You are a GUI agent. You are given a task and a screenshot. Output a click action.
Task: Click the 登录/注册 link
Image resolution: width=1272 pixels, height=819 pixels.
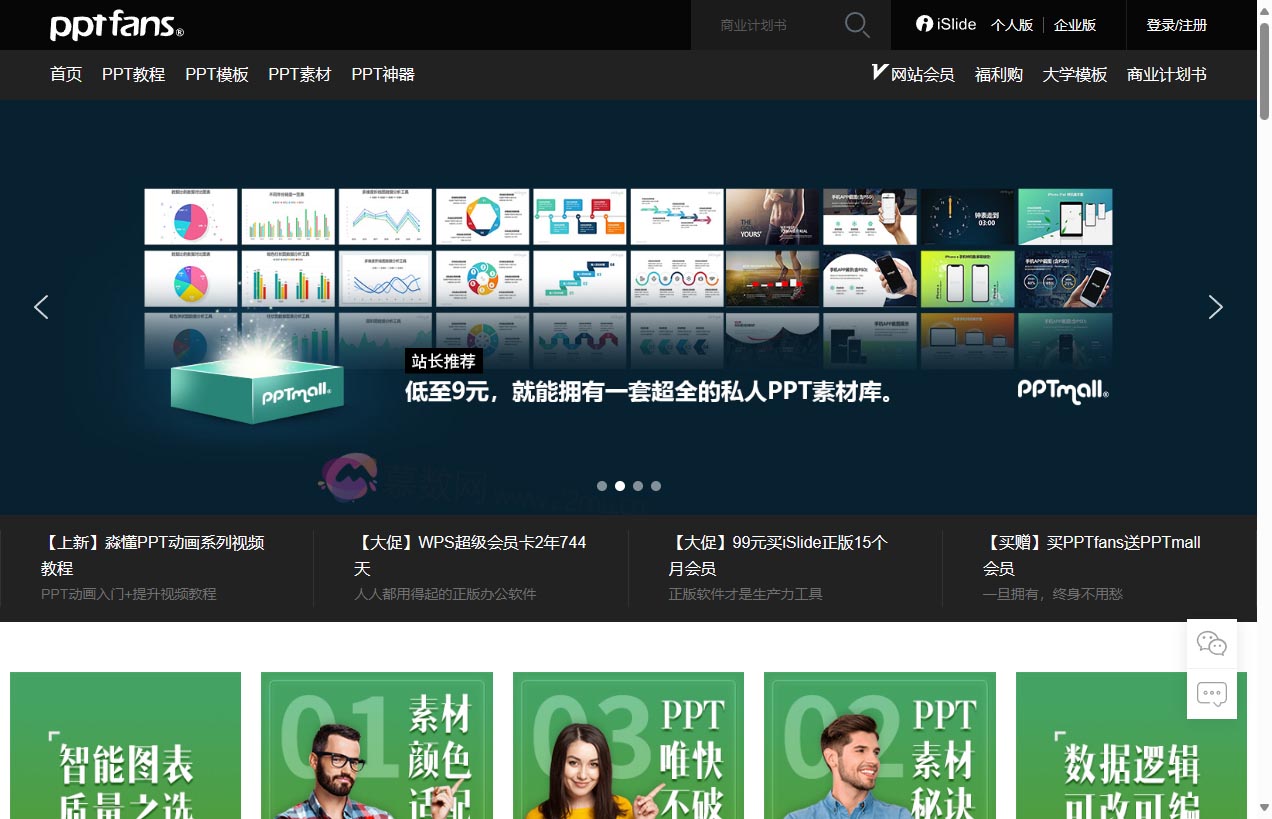coord(1178,24)
